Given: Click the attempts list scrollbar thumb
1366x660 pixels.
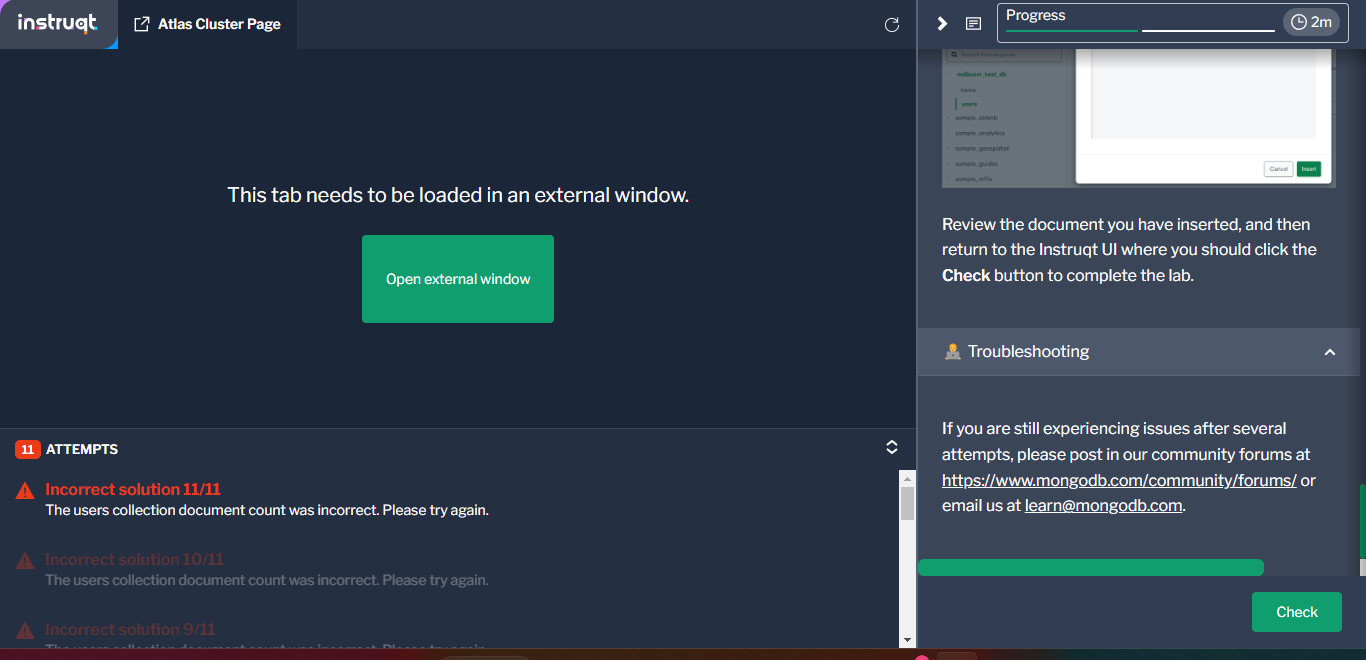Looking at the screenshot, I should [x=907, y=503].
